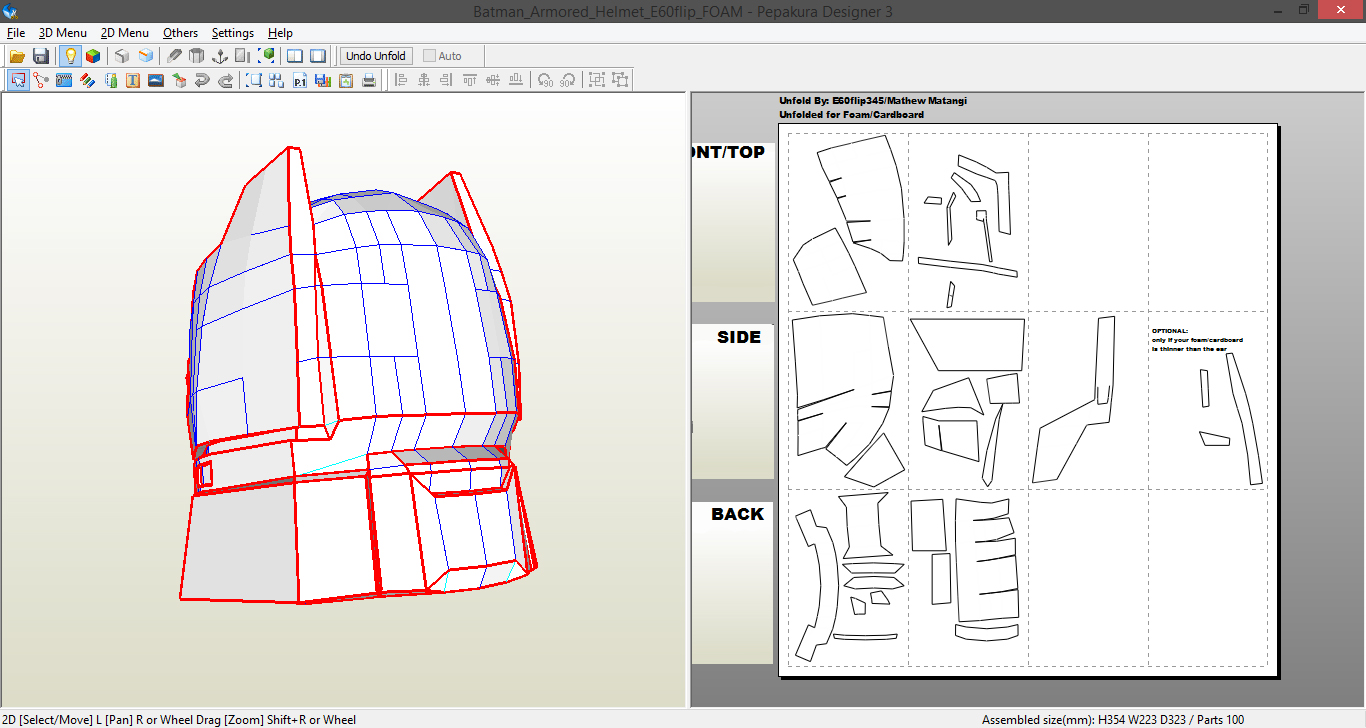Click the Assembled size readout in status bar

[1113, 720]
